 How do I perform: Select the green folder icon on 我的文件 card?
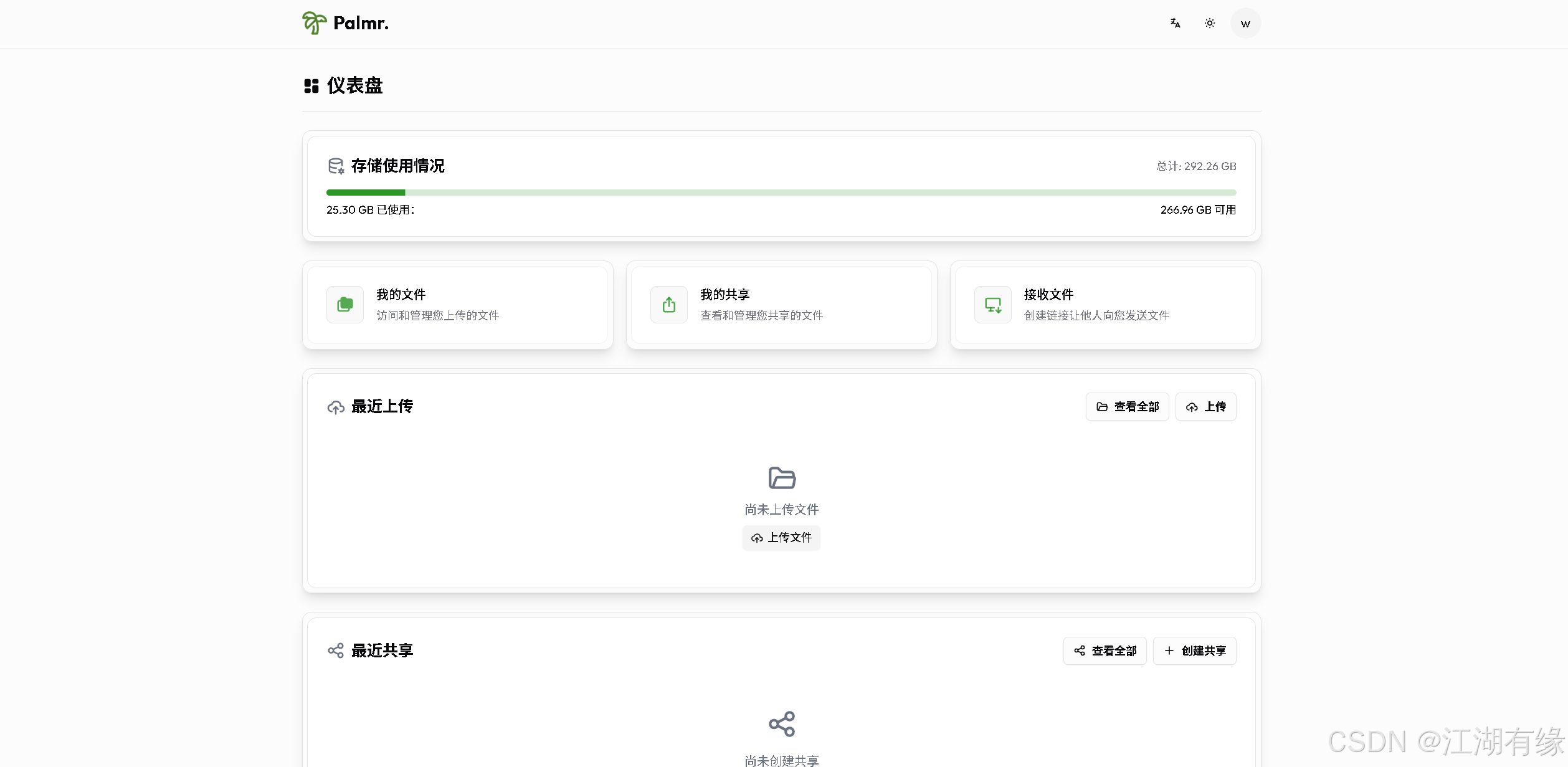344,305
